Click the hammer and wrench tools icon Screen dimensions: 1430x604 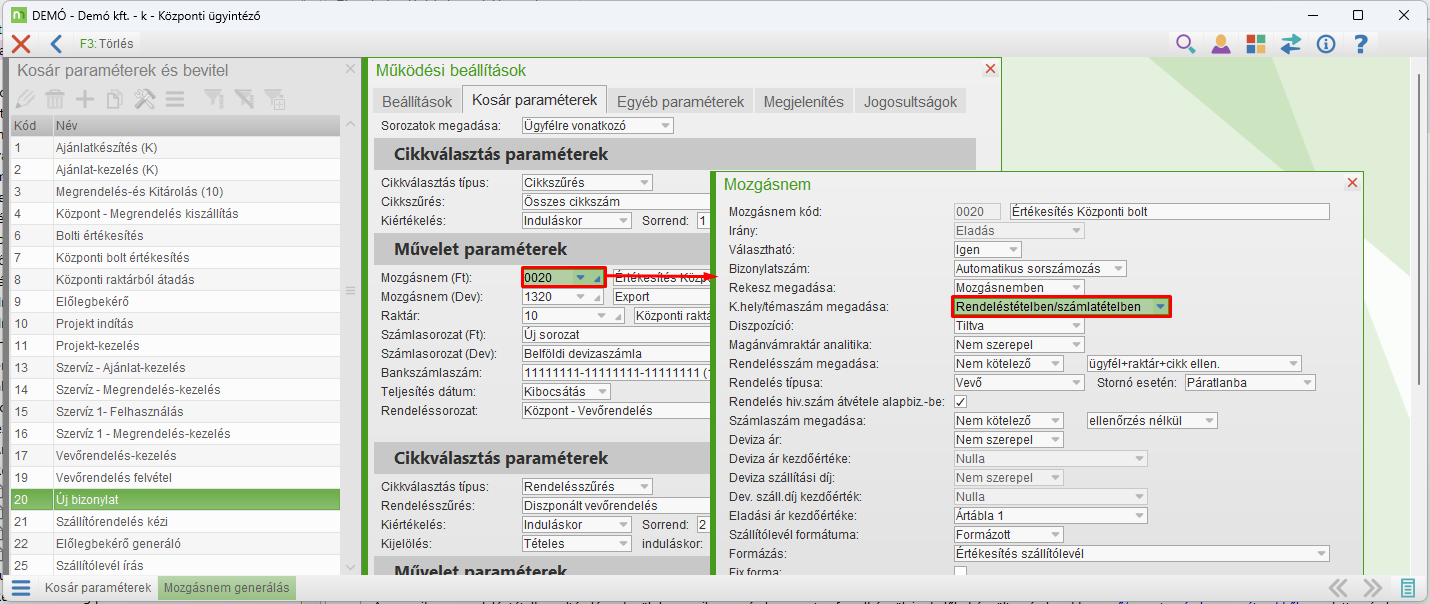145,99
